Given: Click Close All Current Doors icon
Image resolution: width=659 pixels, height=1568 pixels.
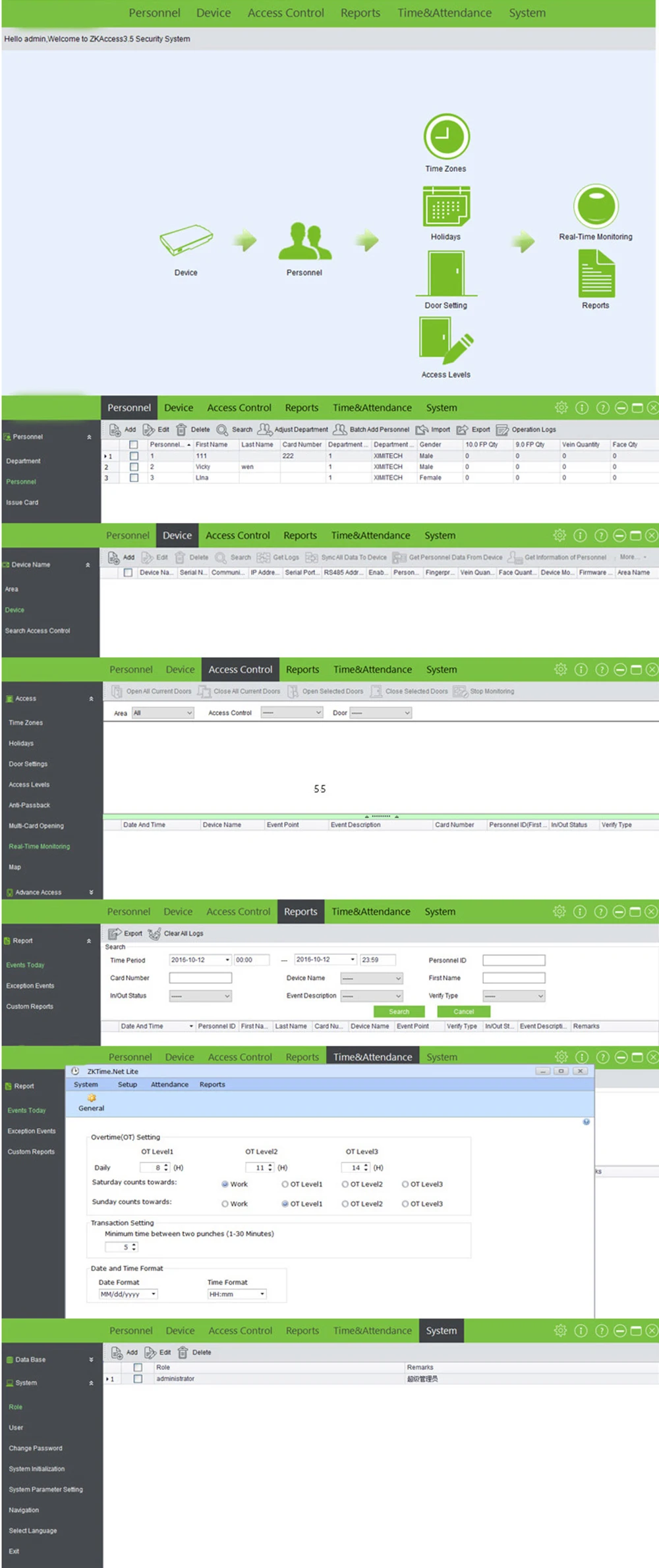Looking at the screenshot, I should [x=204, y=691].
